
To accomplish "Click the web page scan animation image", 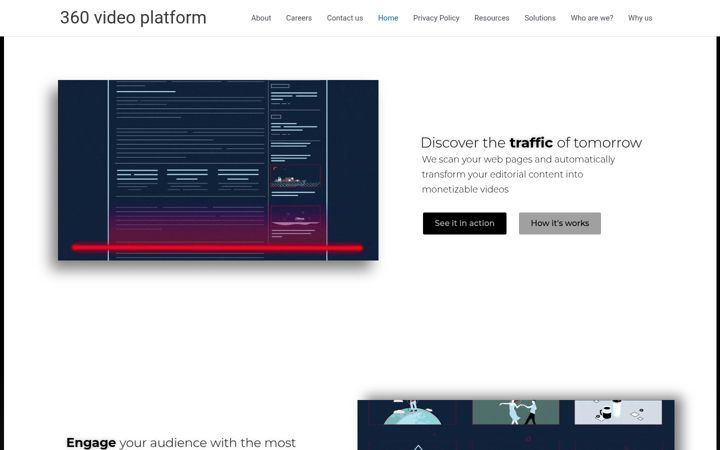I will (x=218, y=170).
